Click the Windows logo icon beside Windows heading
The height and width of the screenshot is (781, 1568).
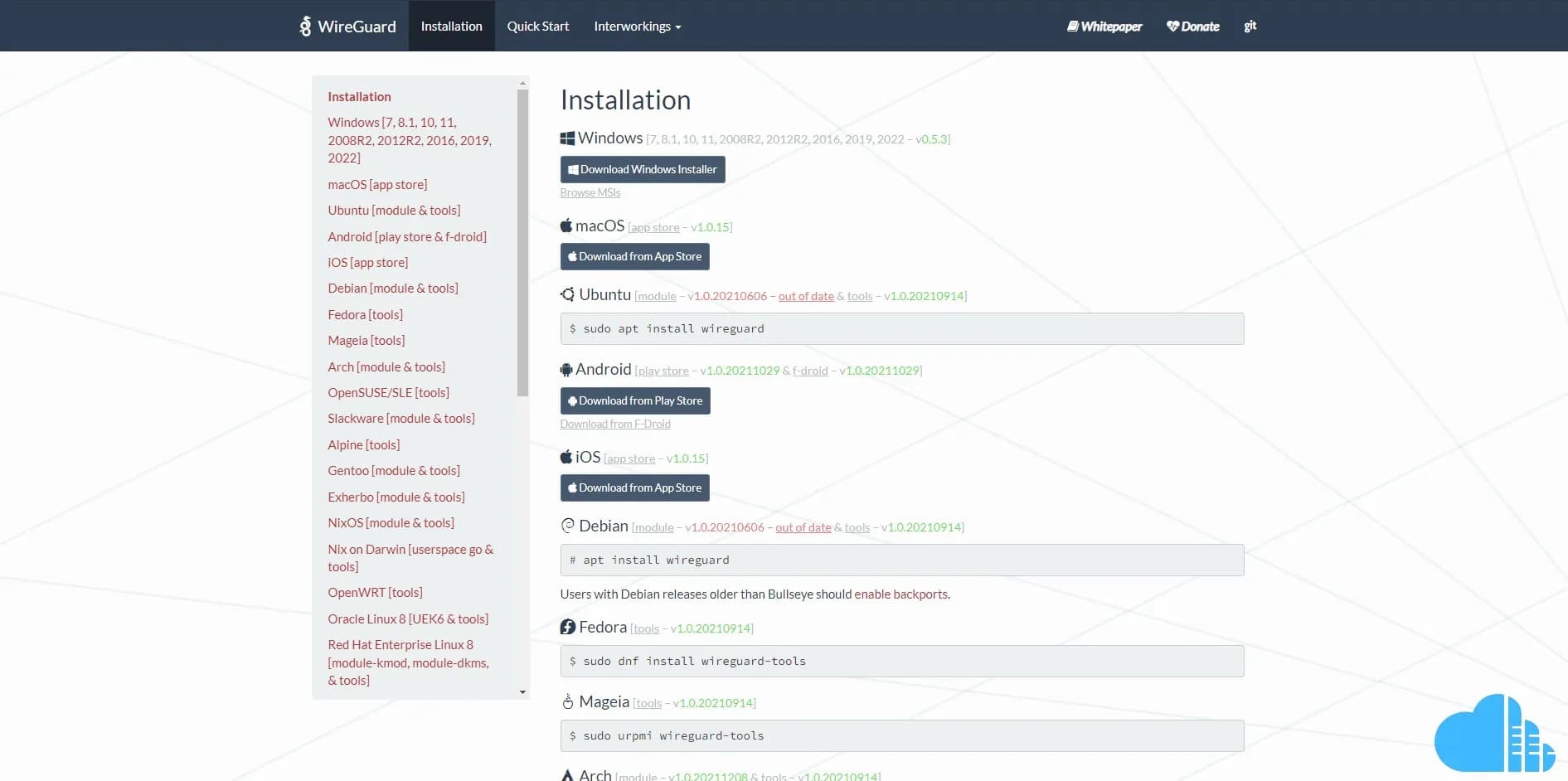pyautogui.click(x=567, y=138)
